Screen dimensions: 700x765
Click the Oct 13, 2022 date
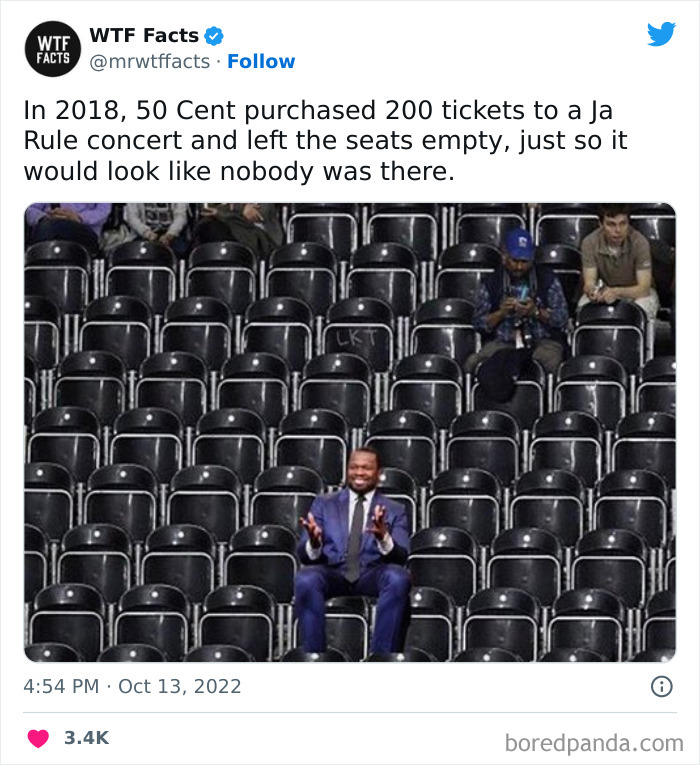tap(180, 687)
